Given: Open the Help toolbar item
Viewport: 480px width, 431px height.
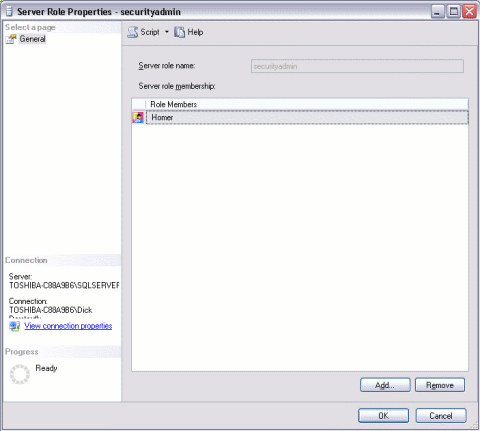Looking at the screenshot, I should pos(189,32).
